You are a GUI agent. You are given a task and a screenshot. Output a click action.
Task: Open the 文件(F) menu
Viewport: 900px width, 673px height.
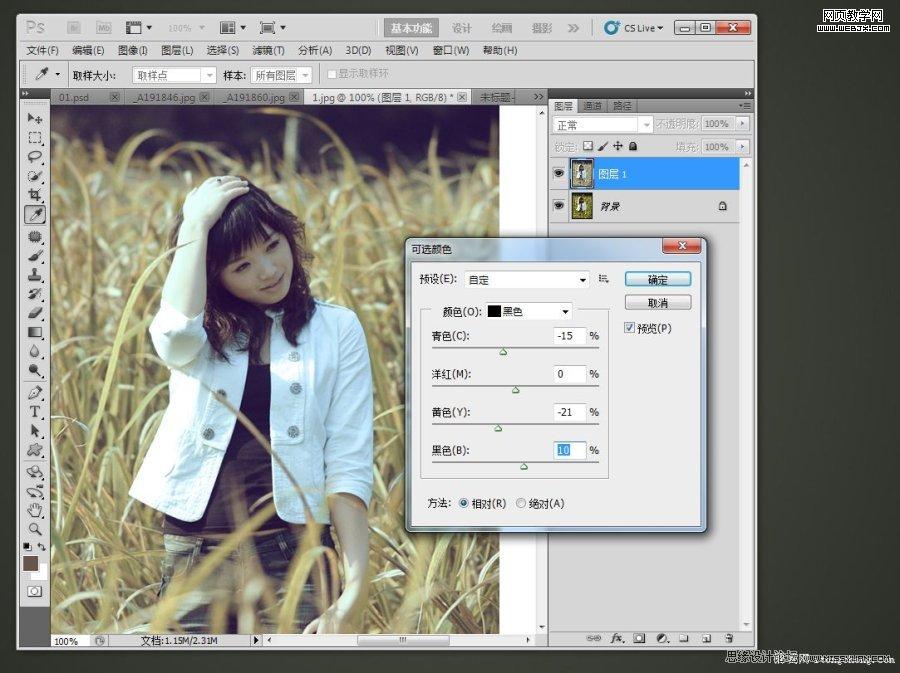(42, 50)
